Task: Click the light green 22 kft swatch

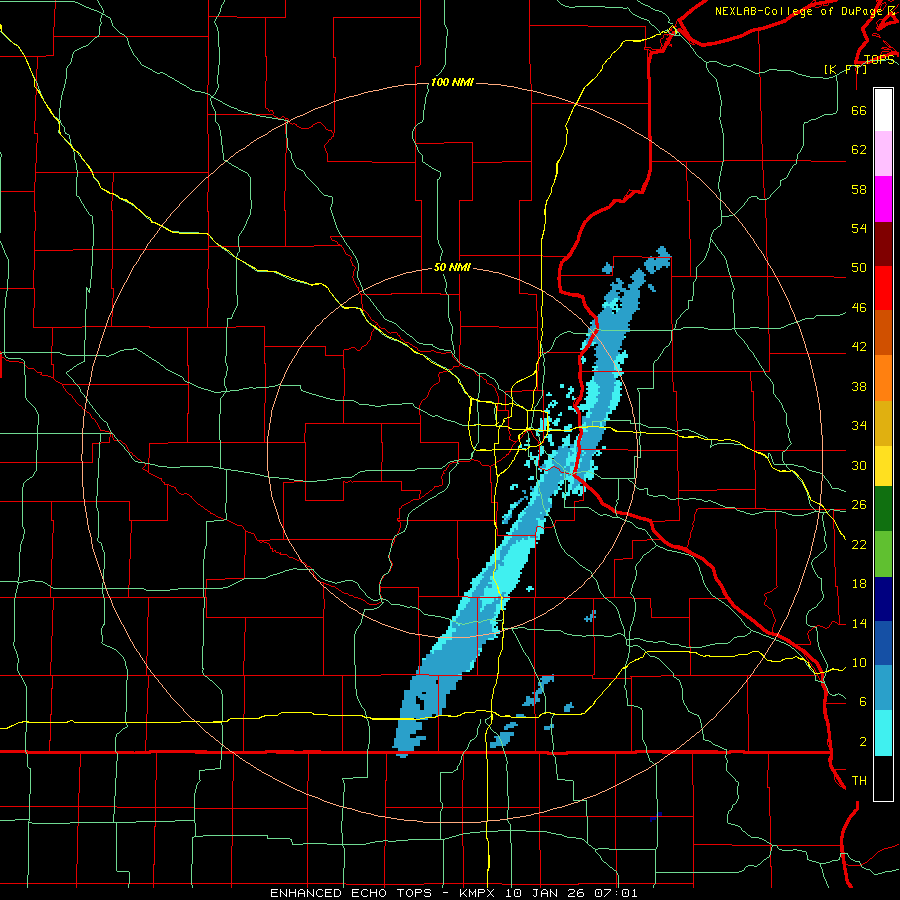Action: point(883,554)
